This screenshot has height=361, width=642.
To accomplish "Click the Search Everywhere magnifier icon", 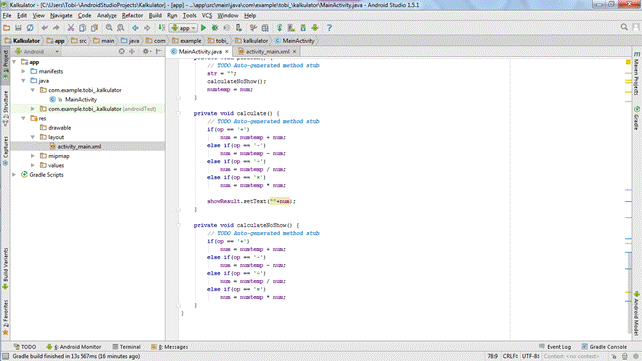I will point(624,27).
